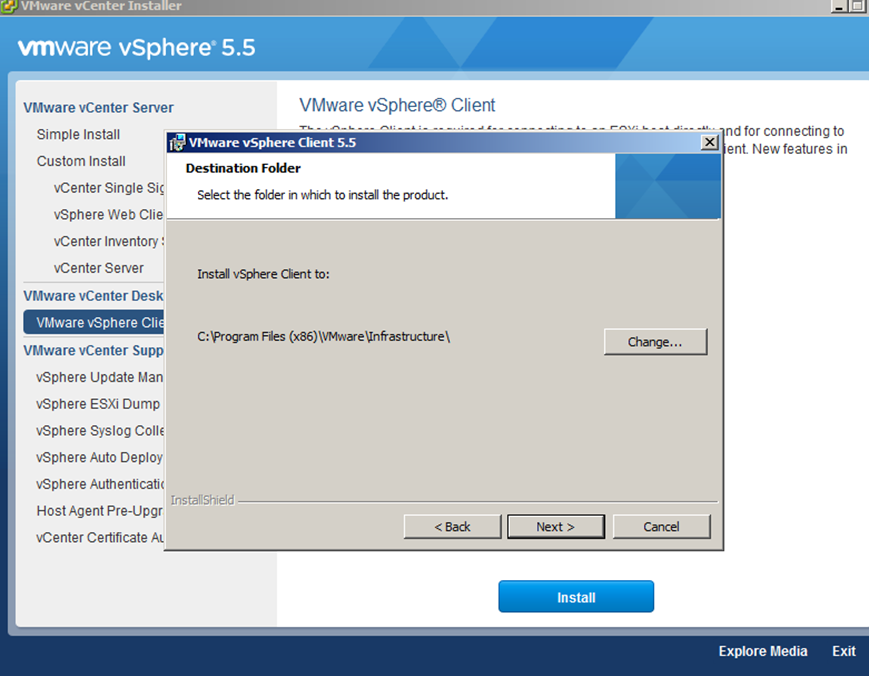This screenshot has height=676, width=869.
Task: Select the vCenter Server list item
Action: tap(99, 268)
